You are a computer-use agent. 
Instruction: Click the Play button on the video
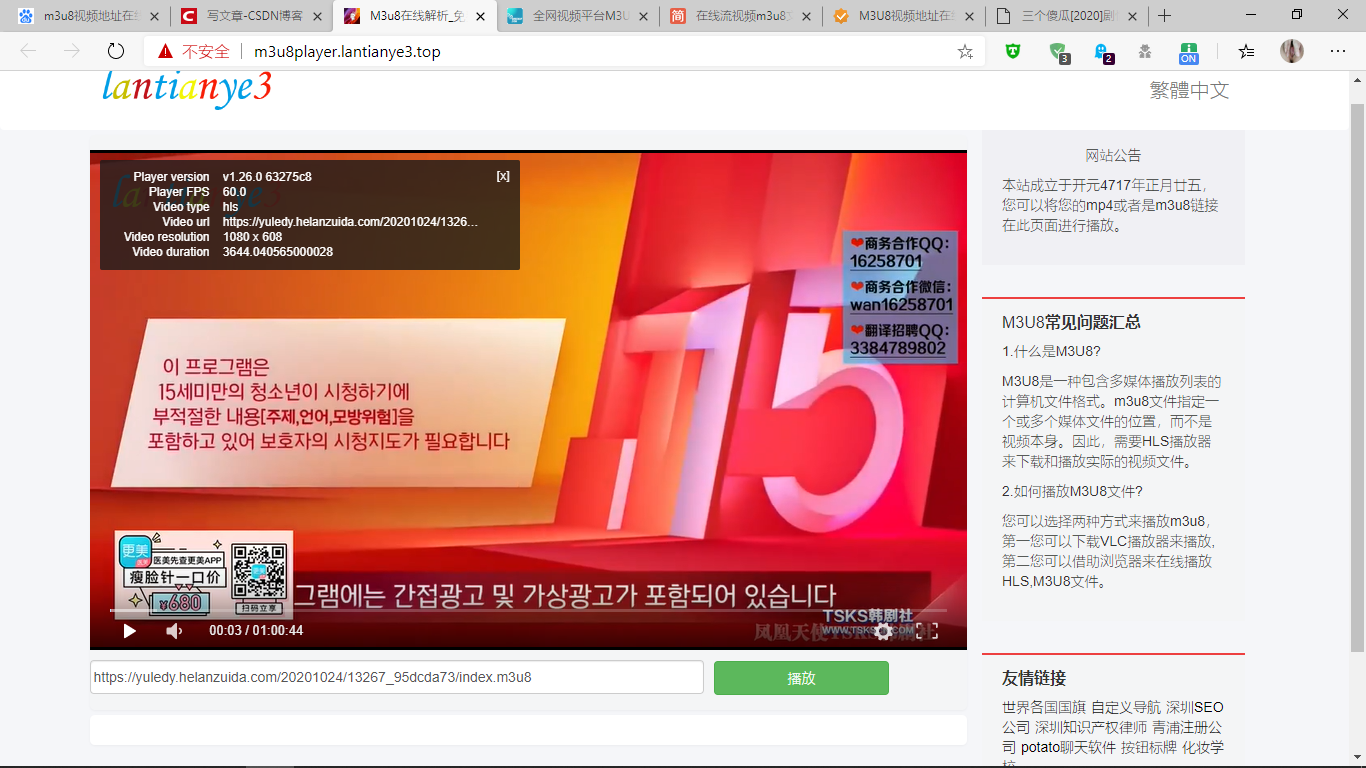(x=128, y=631)
